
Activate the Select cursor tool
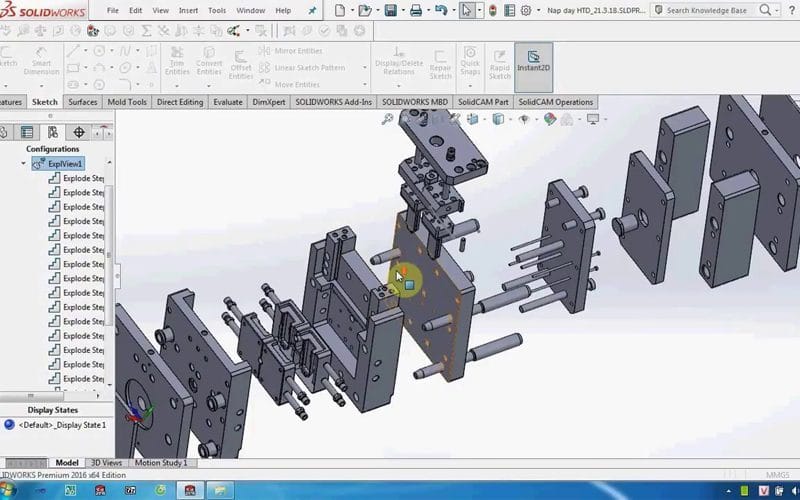tap(466, 10)
